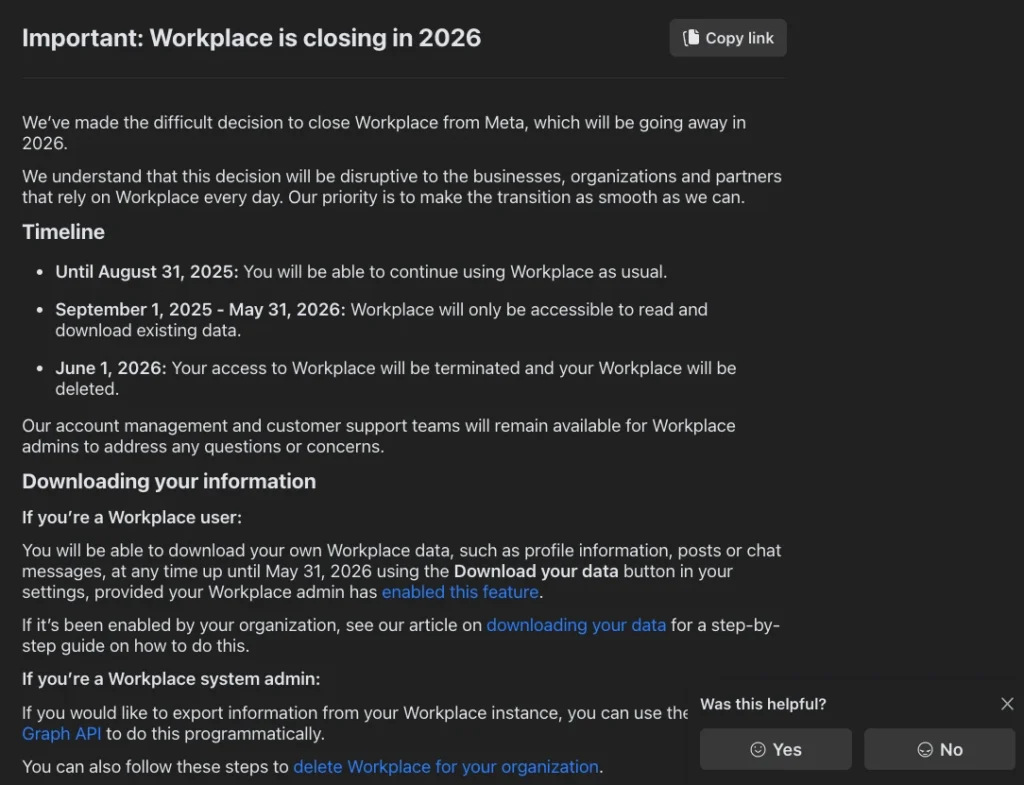This screenshot has height=785, width=1024.
Task: Click the Copy link button
Action: [728, 38]
